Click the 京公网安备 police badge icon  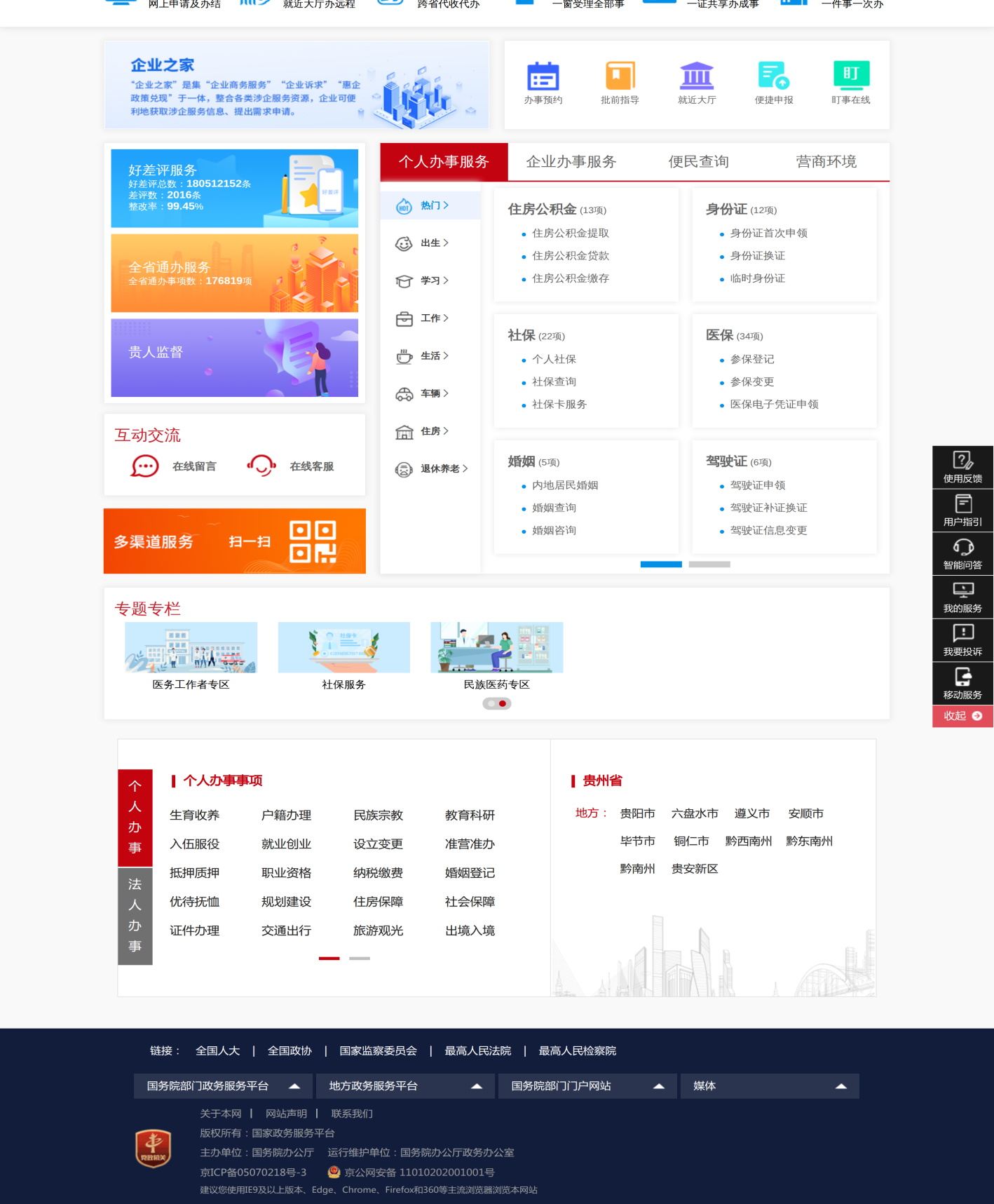[x=334, y=1172]
